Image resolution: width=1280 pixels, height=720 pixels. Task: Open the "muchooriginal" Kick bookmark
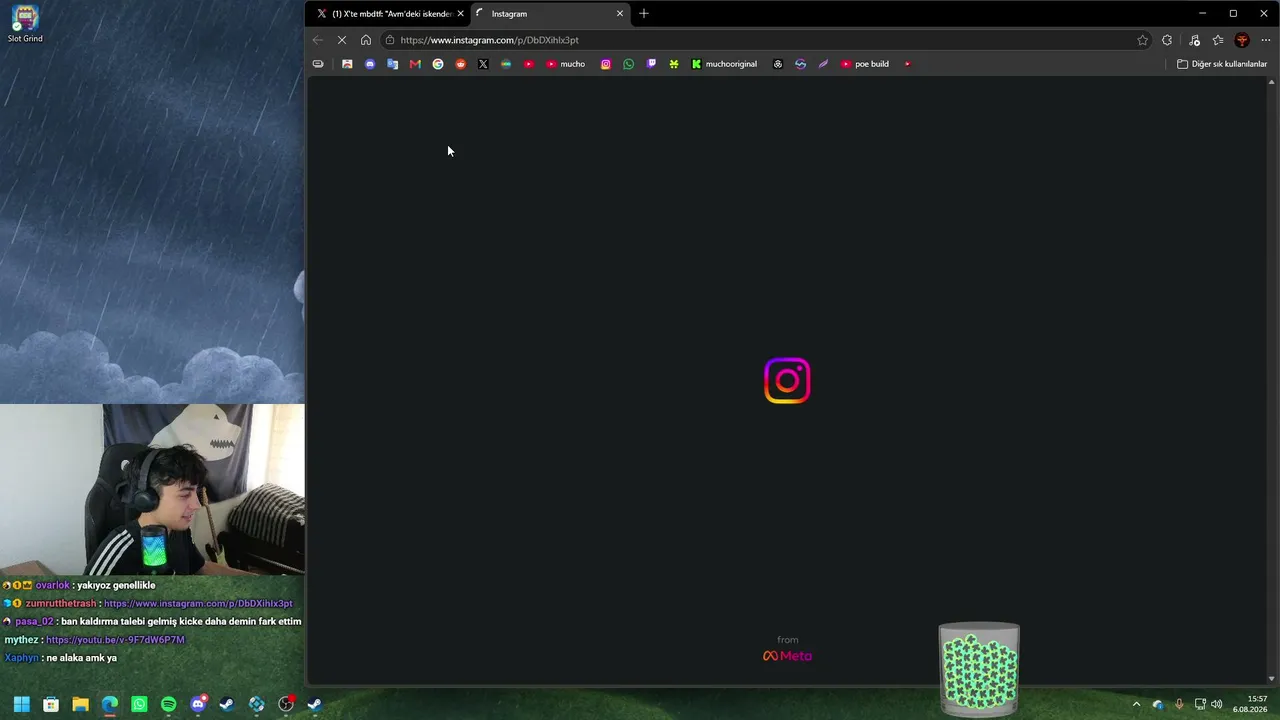click(x=725, y=64)
